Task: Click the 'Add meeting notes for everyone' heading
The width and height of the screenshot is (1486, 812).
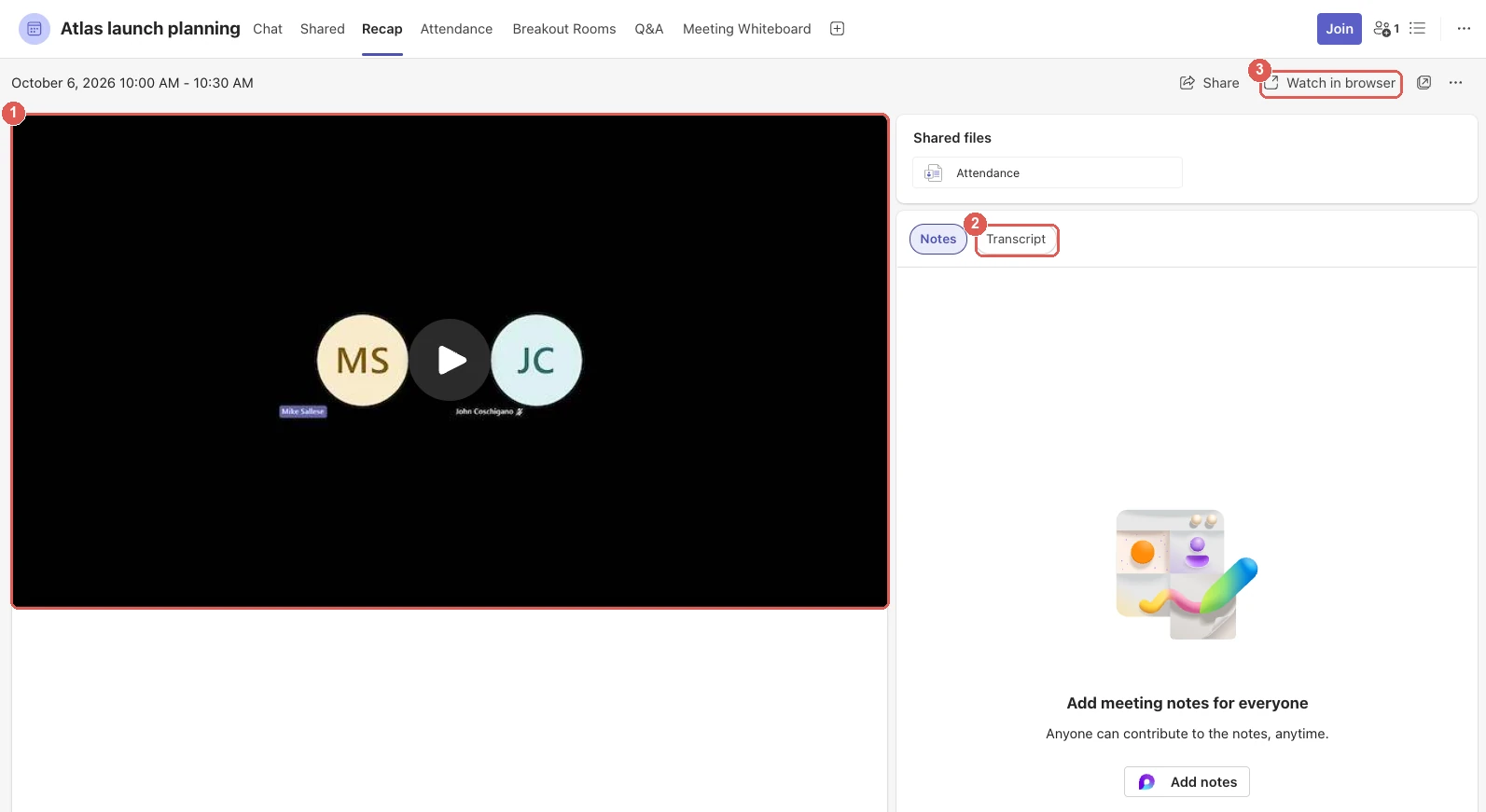Action: point(1187,703)
